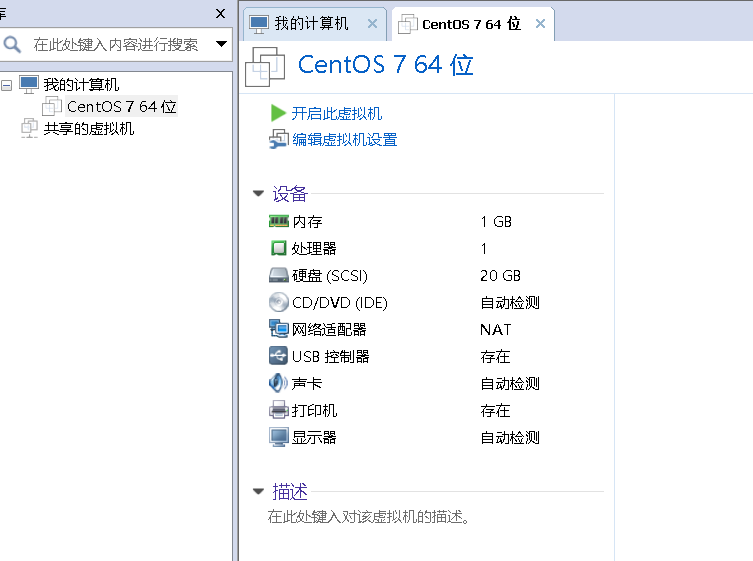Click the 显示器 display monitor icon

[x=279, y=438]
